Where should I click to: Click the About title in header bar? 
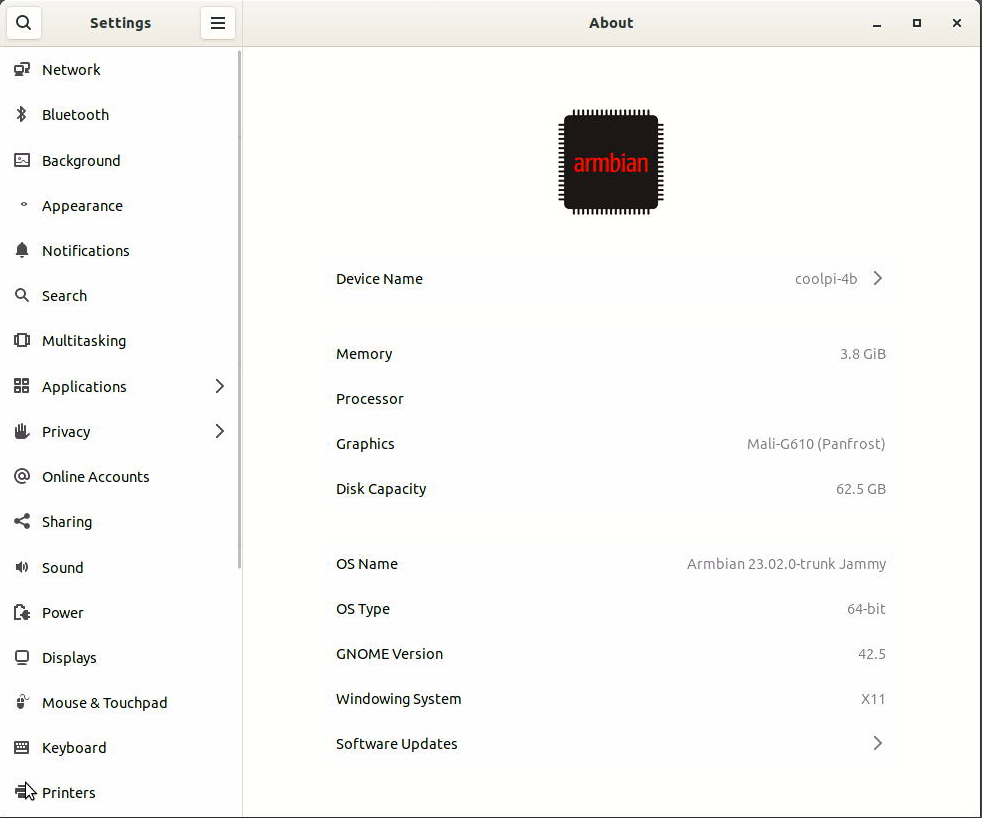tap(611, 23)
